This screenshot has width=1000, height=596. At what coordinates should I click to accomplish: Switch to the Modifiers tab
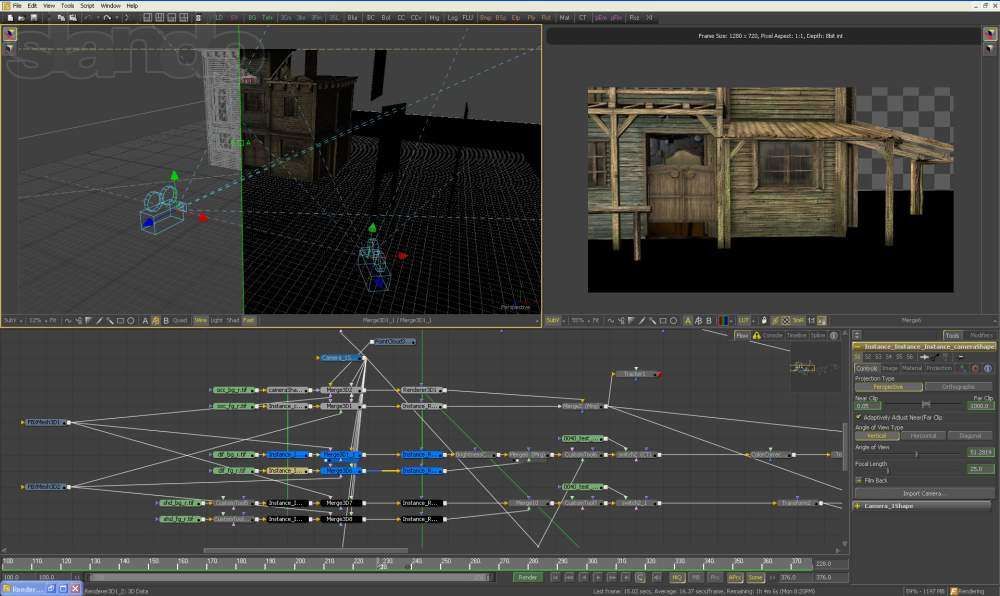click(981, 335)
